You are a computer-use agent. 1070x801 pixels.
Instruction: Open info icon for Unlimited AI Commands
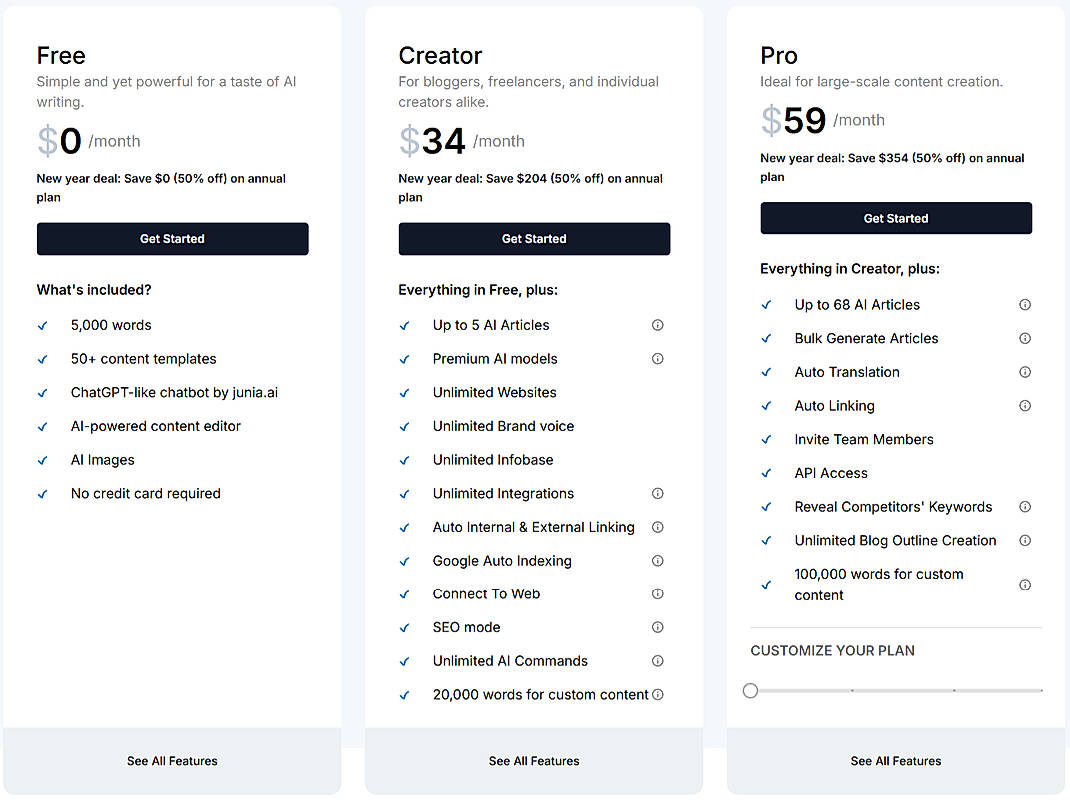click(x=657, y=661)
